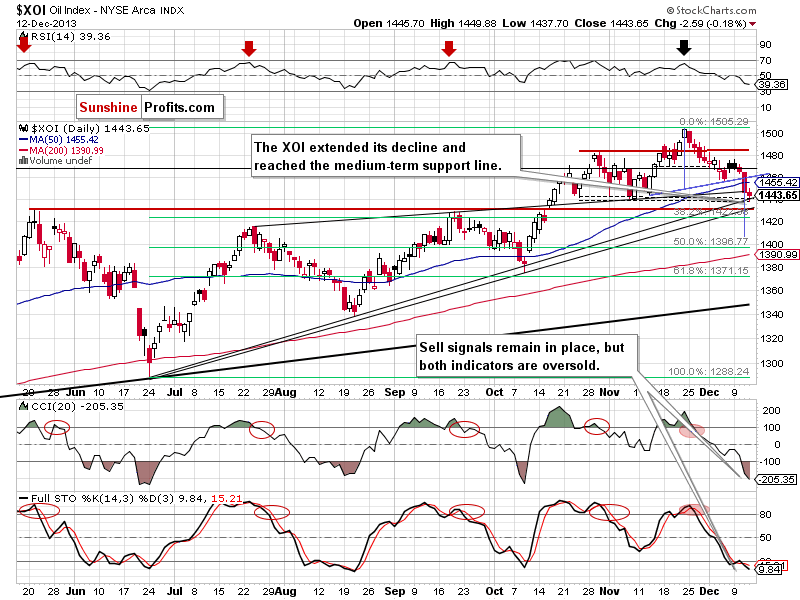Click the Chg -2.59 (-0.18%) value
Screen dimensions: 800x600
point(701,23)
